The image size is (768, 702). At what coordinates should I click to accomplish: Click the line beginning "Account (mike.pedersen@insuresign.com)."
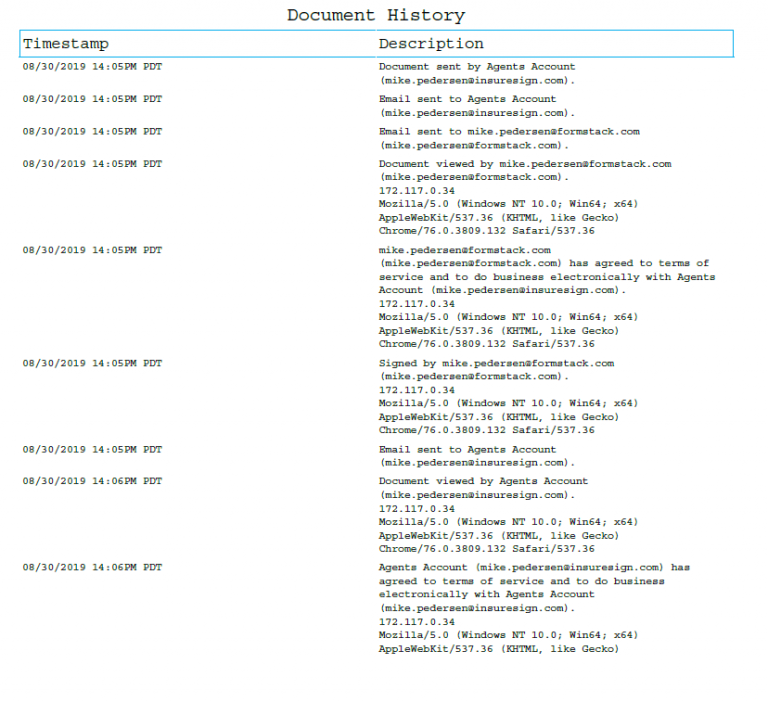[x=502, y=290]
